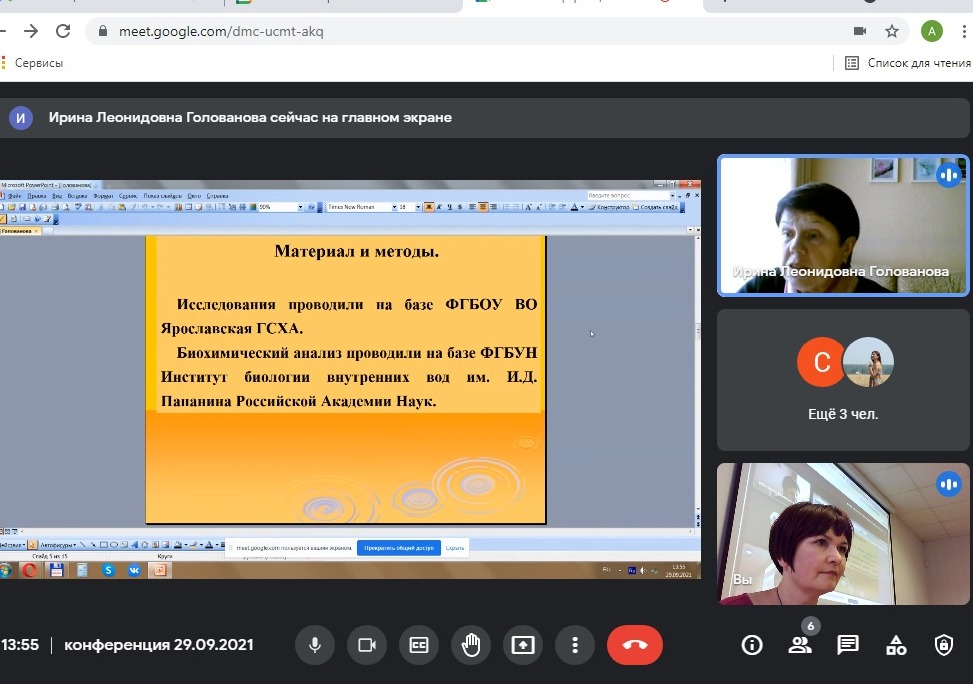Open the Правка menu in PowerPoint
Image resolution: width=973 pixels, height=684 pixels.
(x=37, y=196)
